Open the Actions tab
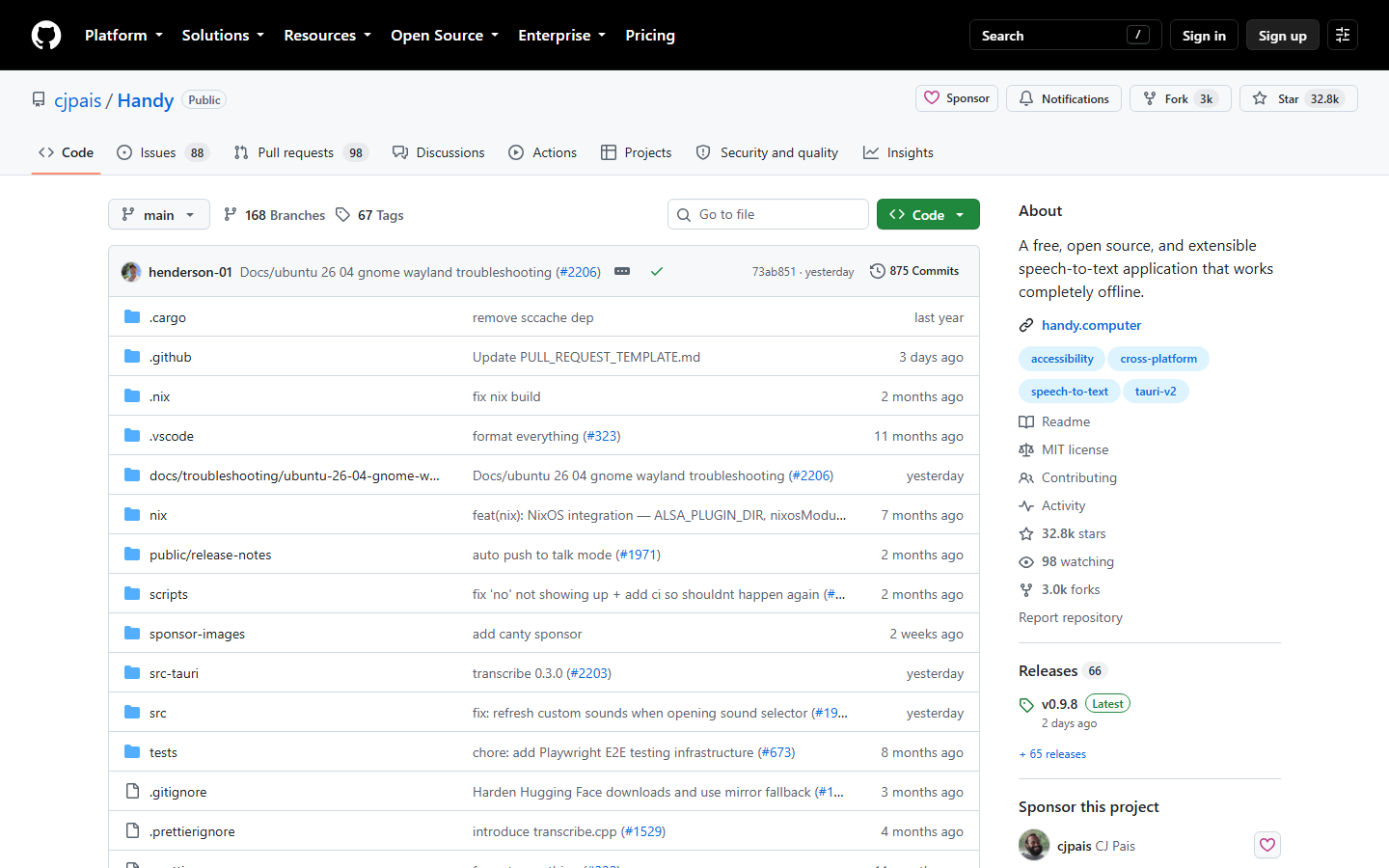The height and width of the screenshot is (868, 1389). 542,152
